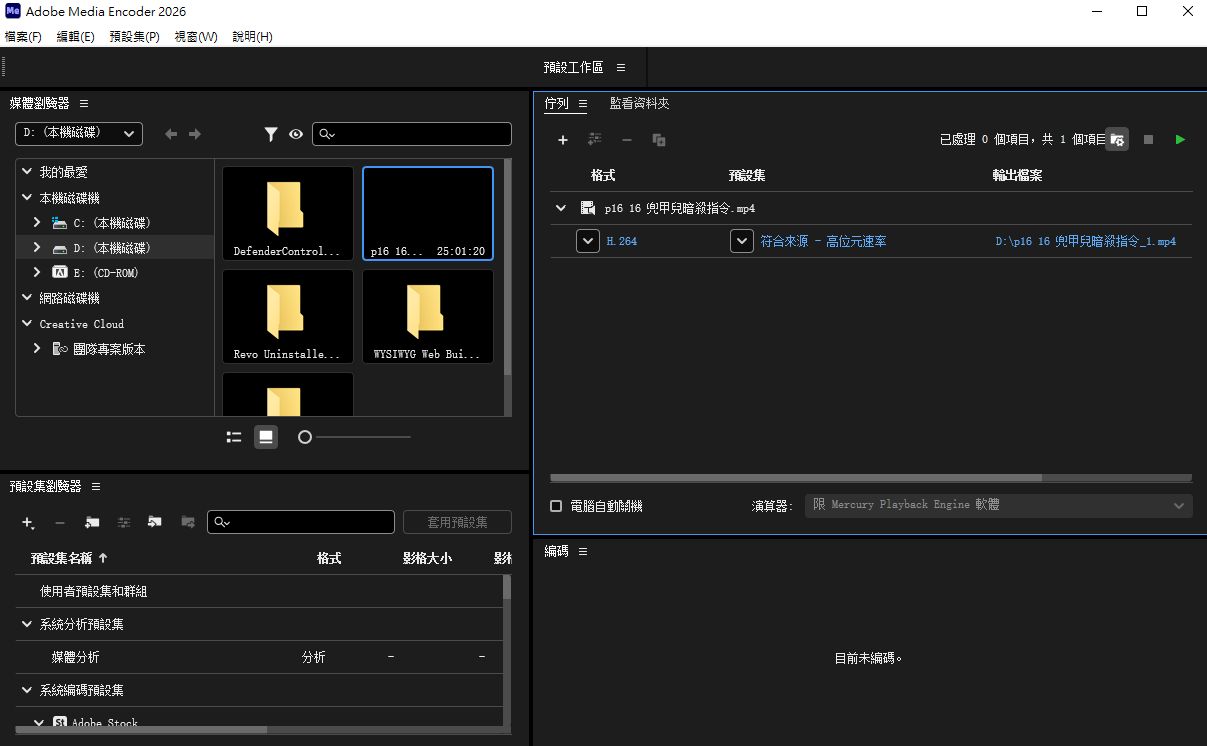Enable the 電腦自動關機 checkbox
The width and height of the screenshot is (1207, 746).
click(x=556, y=506)
